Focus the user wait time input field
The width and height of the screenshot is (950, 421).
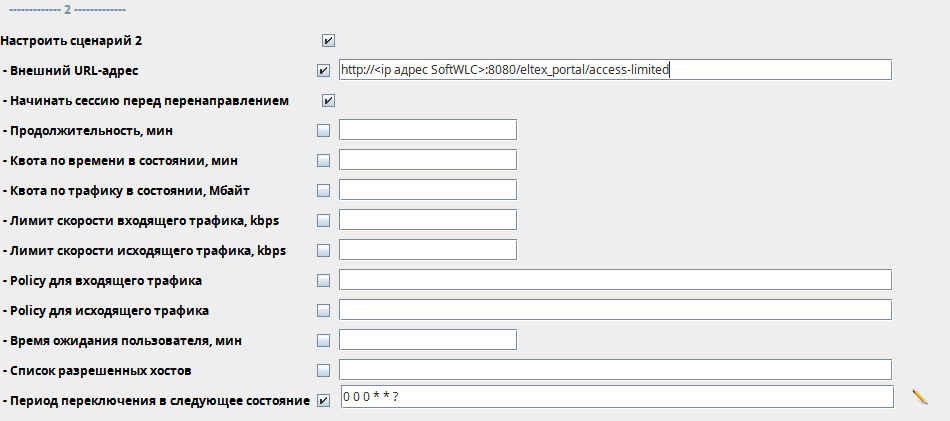click(x=427, y=340)
